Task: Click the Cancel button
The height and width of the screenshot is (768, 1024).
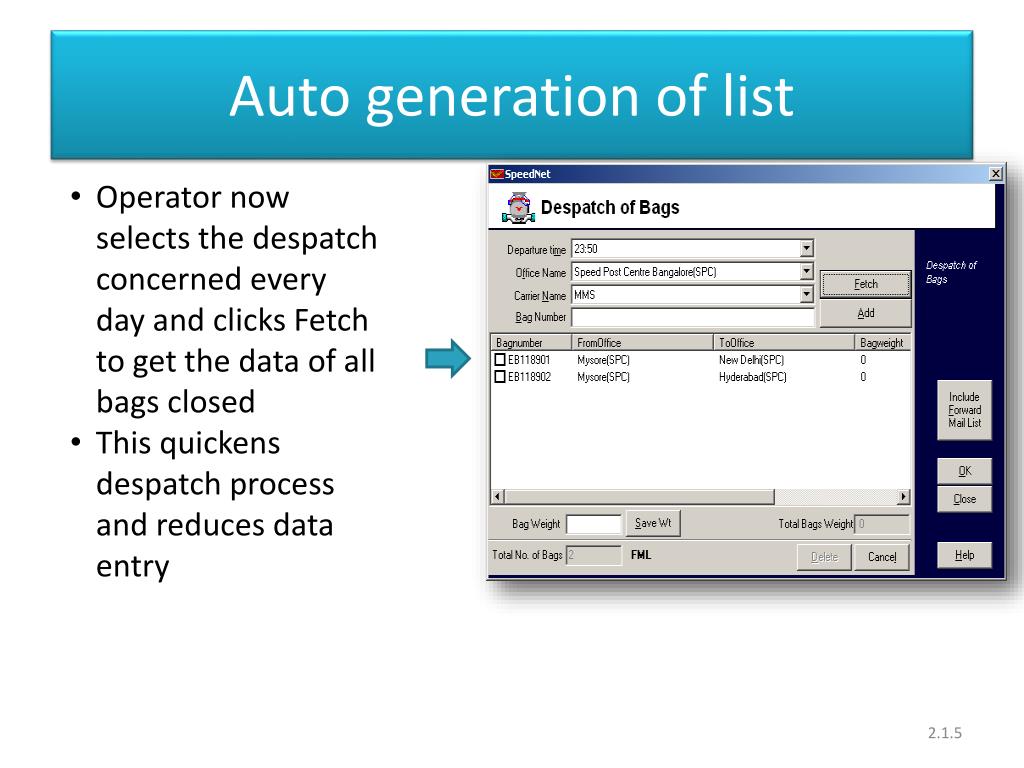Action: click(x=882, y=557)
